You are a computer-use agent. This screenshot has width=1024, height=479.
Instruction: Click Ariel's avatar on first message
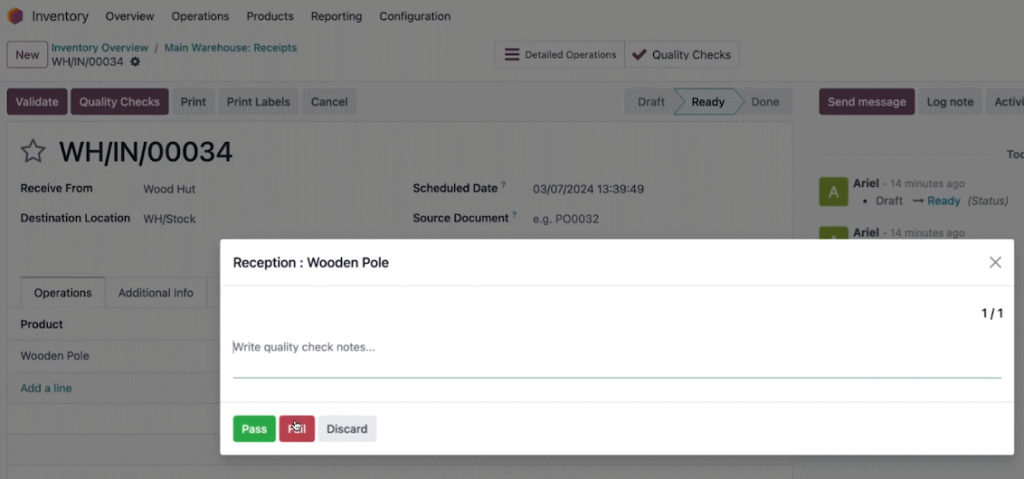833,191
